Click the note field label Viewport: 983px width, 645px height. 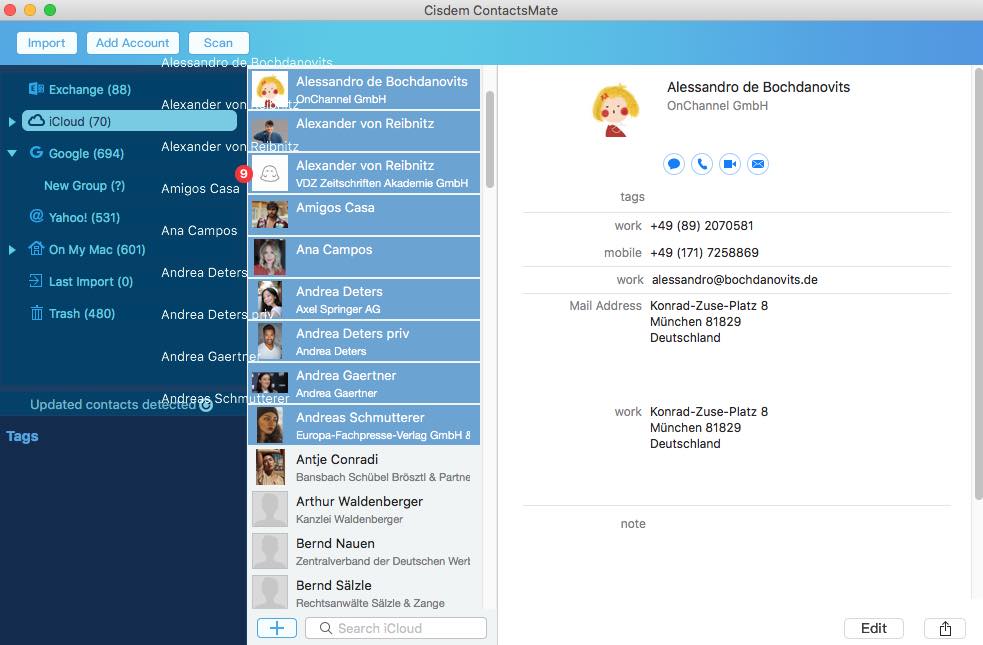633,523
